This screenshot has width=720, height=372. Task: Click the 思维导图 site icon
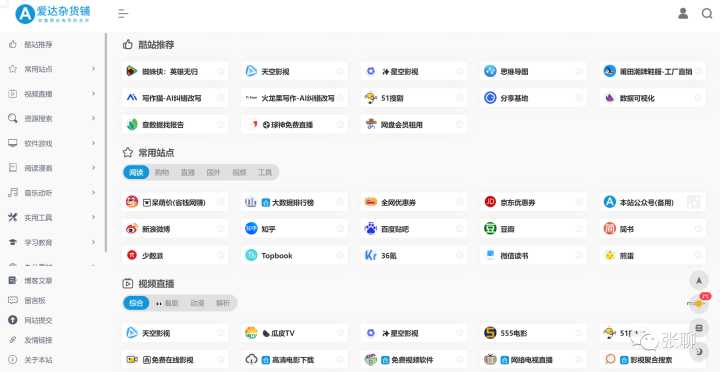(x=490, y=71)
